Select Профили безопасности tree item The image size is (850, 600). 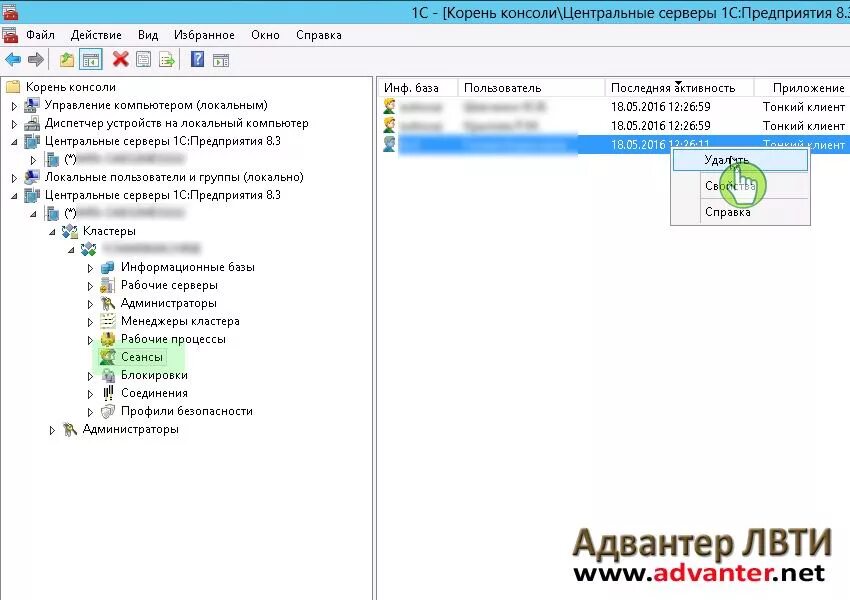coord(186,411)
